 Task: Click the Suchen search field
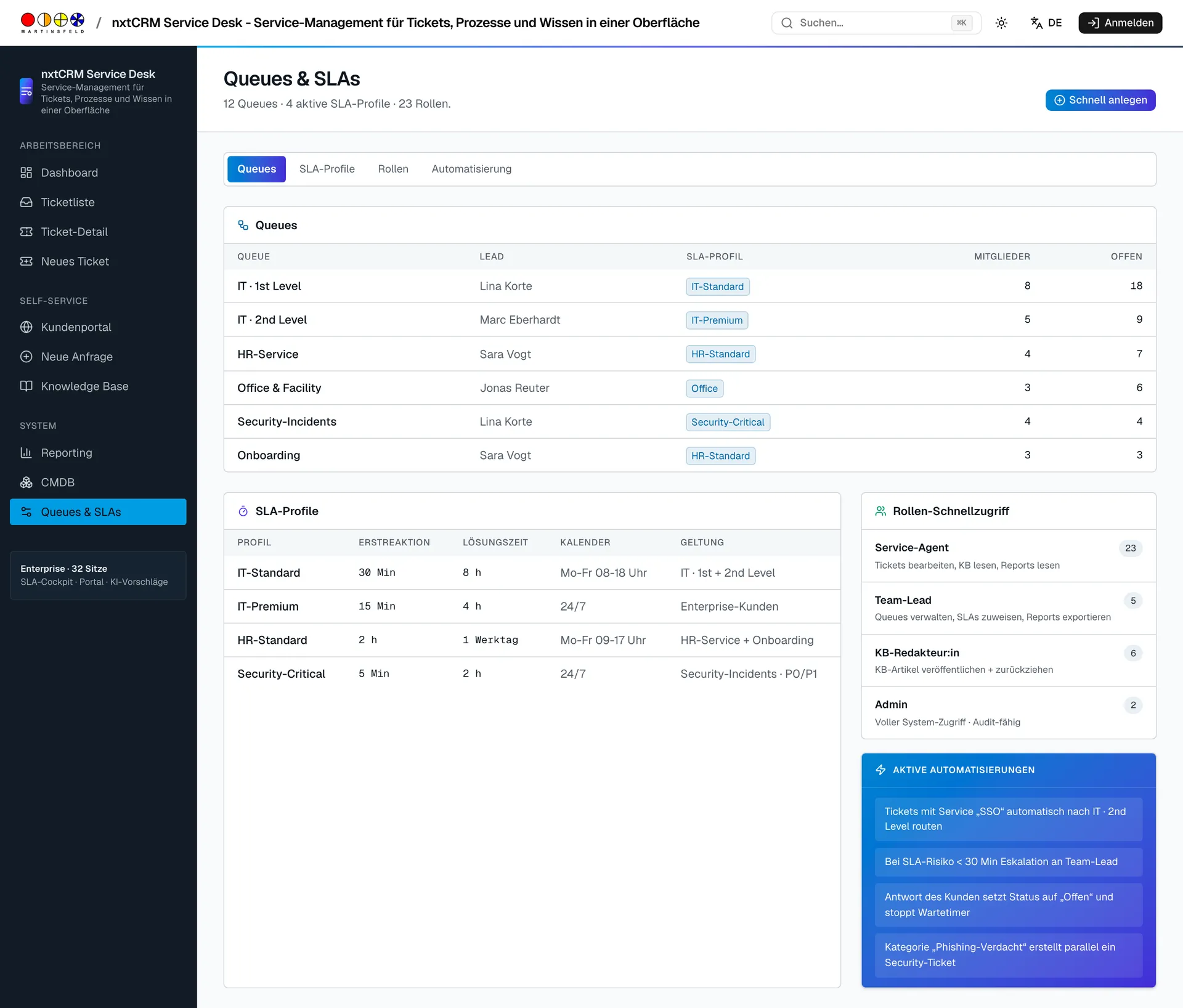click(876, 23)
